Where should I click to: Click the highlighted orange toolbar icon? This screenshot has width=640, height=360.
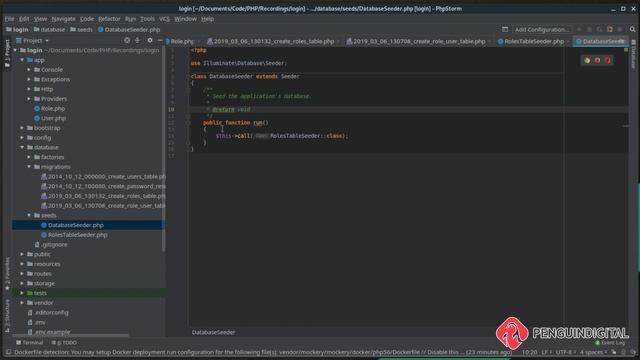click(x=609, y=29)
